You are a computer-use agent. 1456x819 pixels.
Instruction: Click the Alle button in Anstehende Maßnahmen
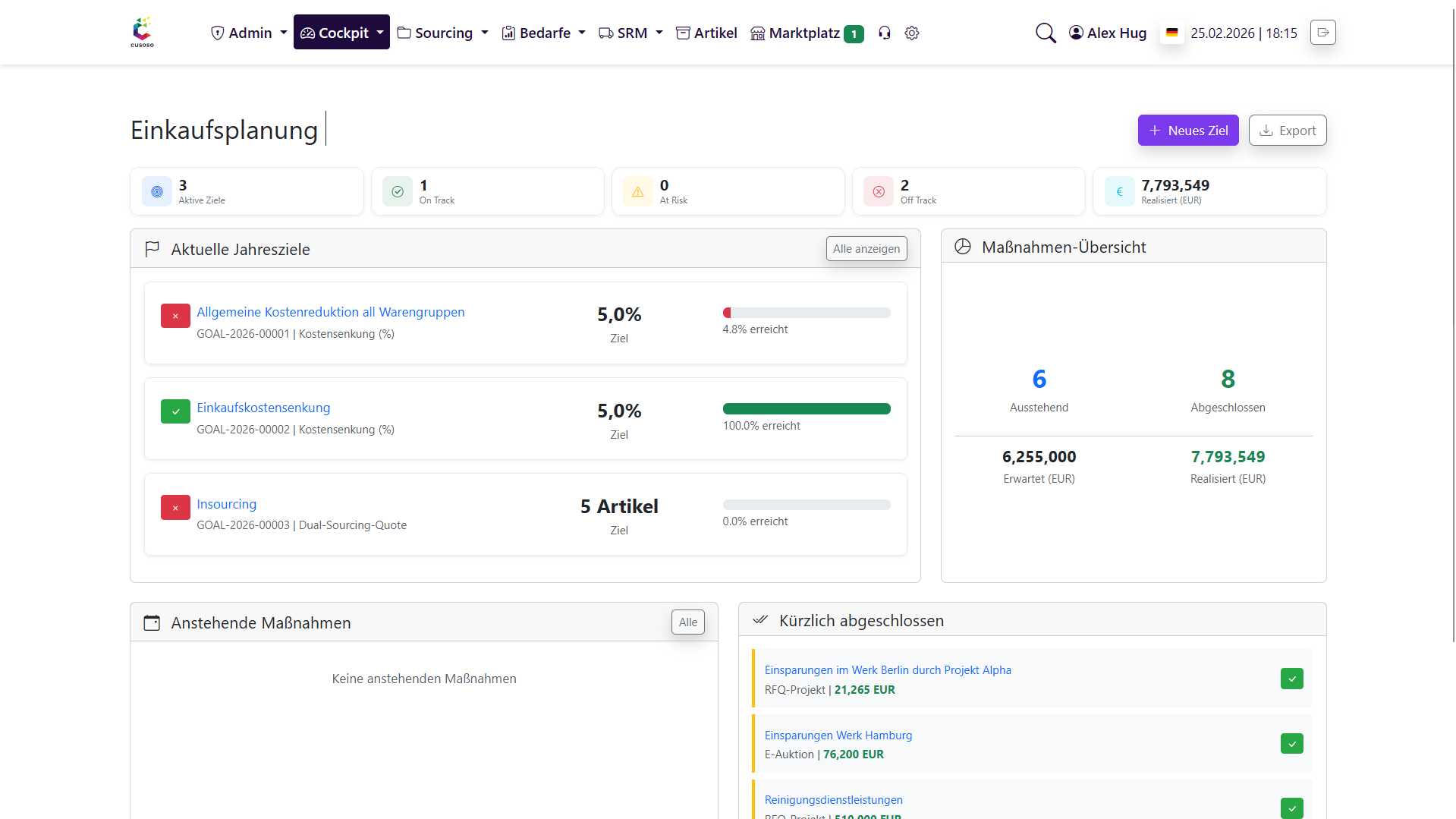pos(688,622)
